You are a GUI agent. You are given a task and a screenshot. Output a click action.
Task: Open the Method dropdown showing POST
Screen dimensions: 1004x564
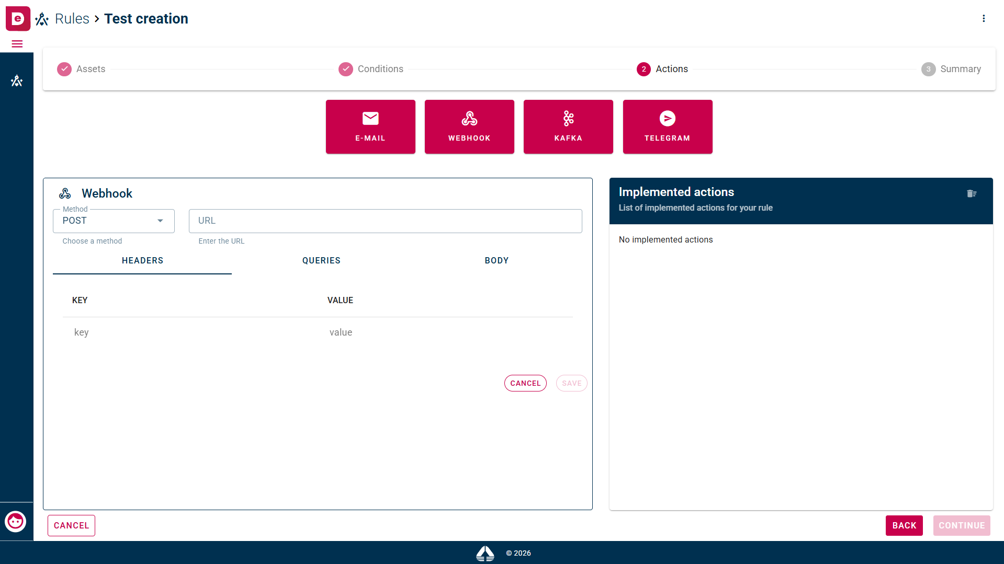tap(113, 221)
